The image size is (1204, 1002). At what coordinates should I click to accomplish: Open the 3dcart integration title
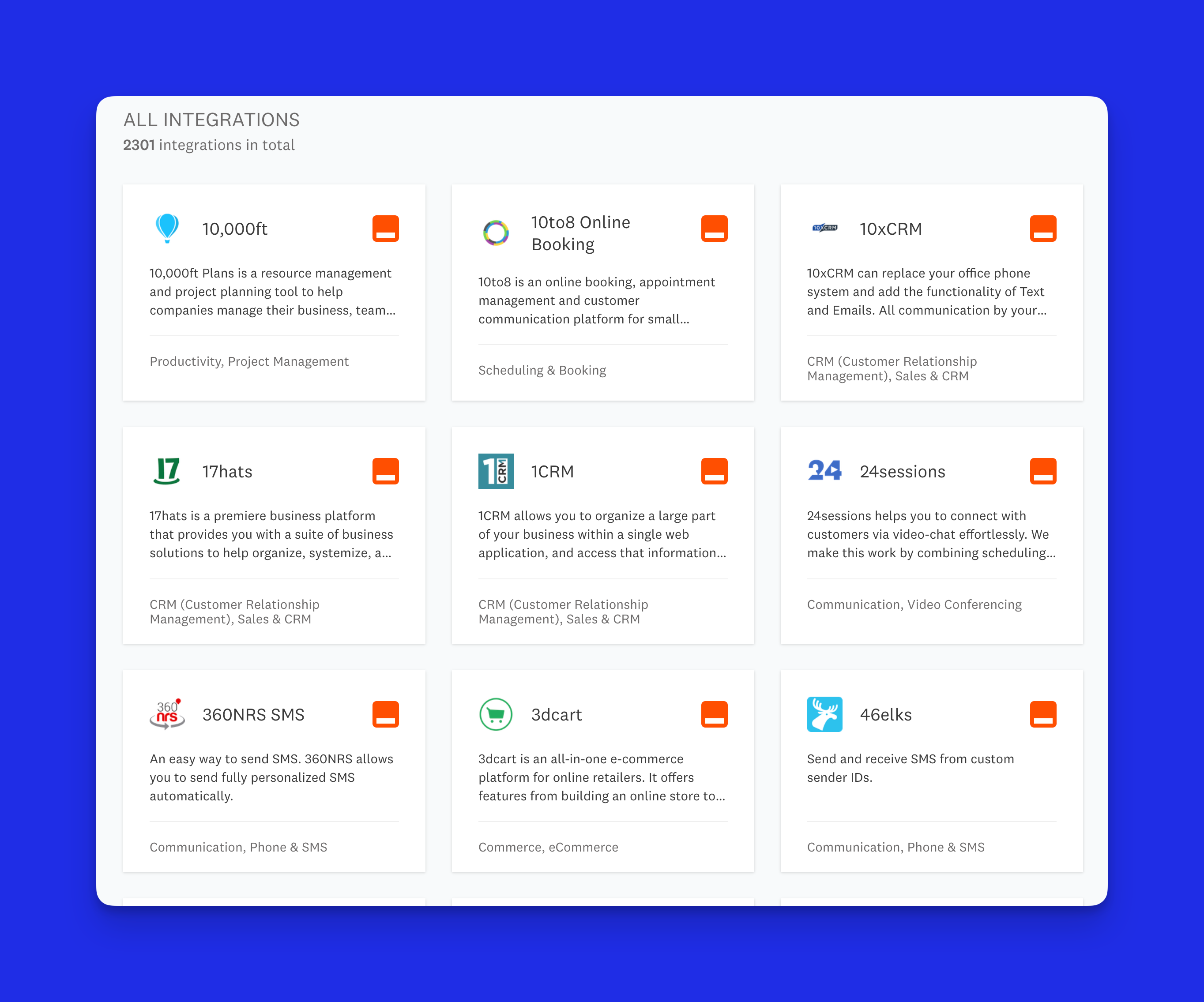point(556,715)
